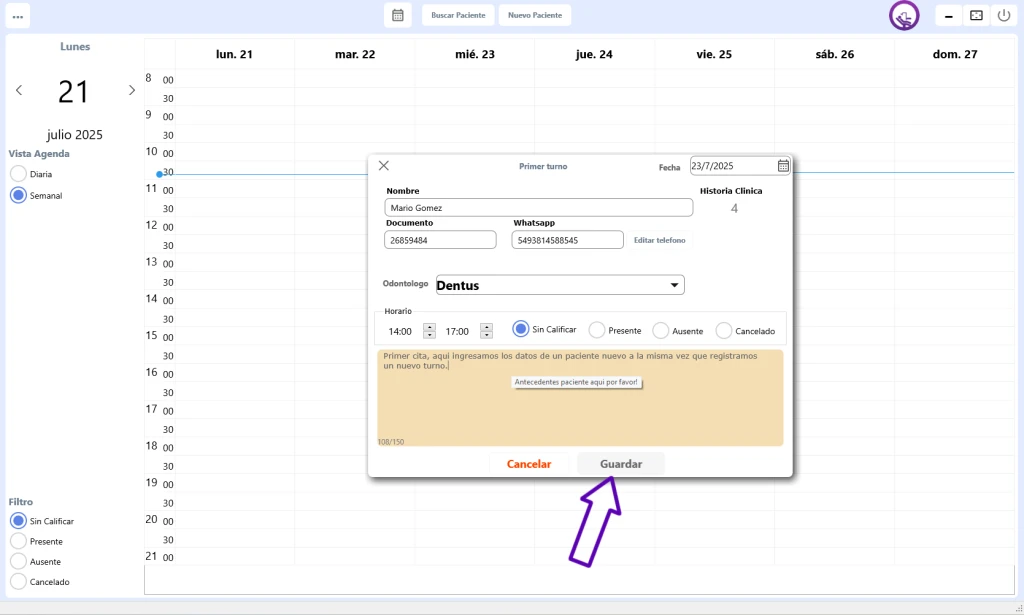Go to next day arrow

(x=131, y=91)
